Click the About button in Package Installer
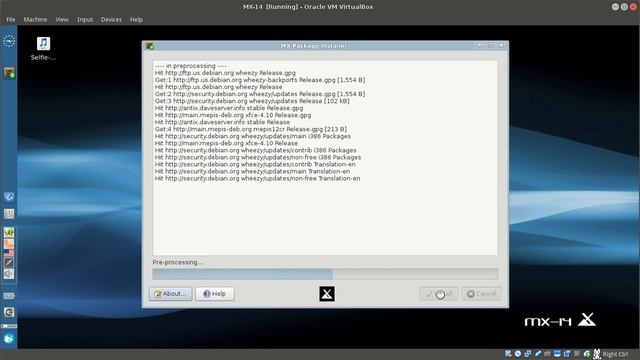The image size is (640, 360). (x=171, y=294)
